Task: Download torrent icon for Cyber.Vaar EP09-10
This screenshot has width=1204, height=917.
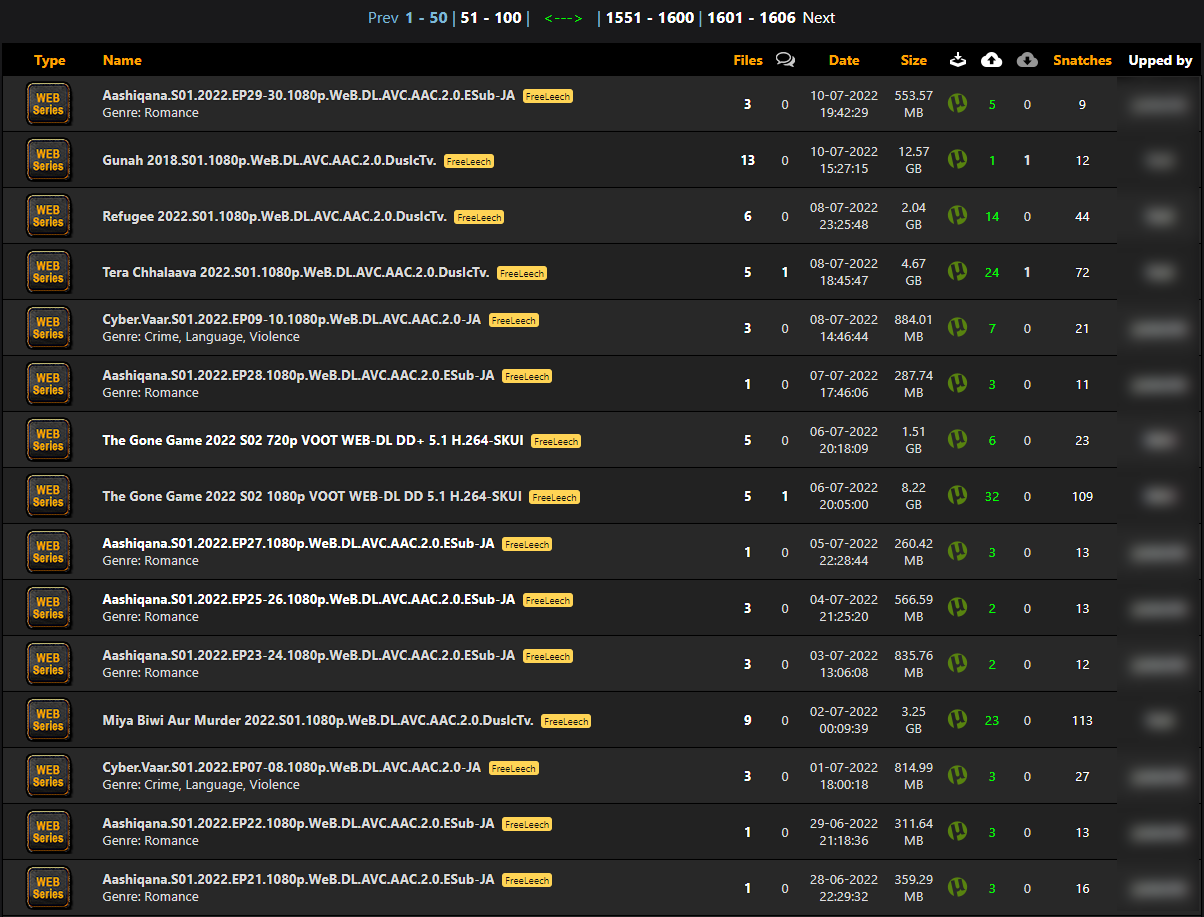Action: 958,327
